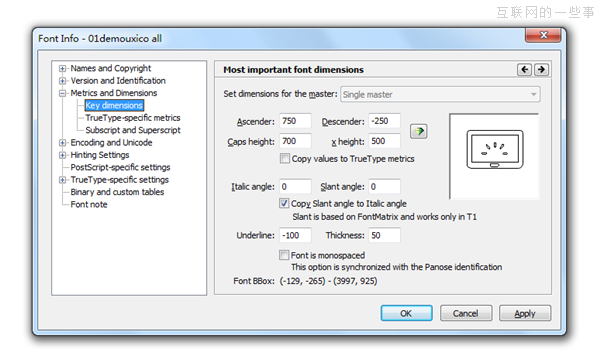Go to previous page with left arrow
Viewport: 600px width, 362px height.
524,70
